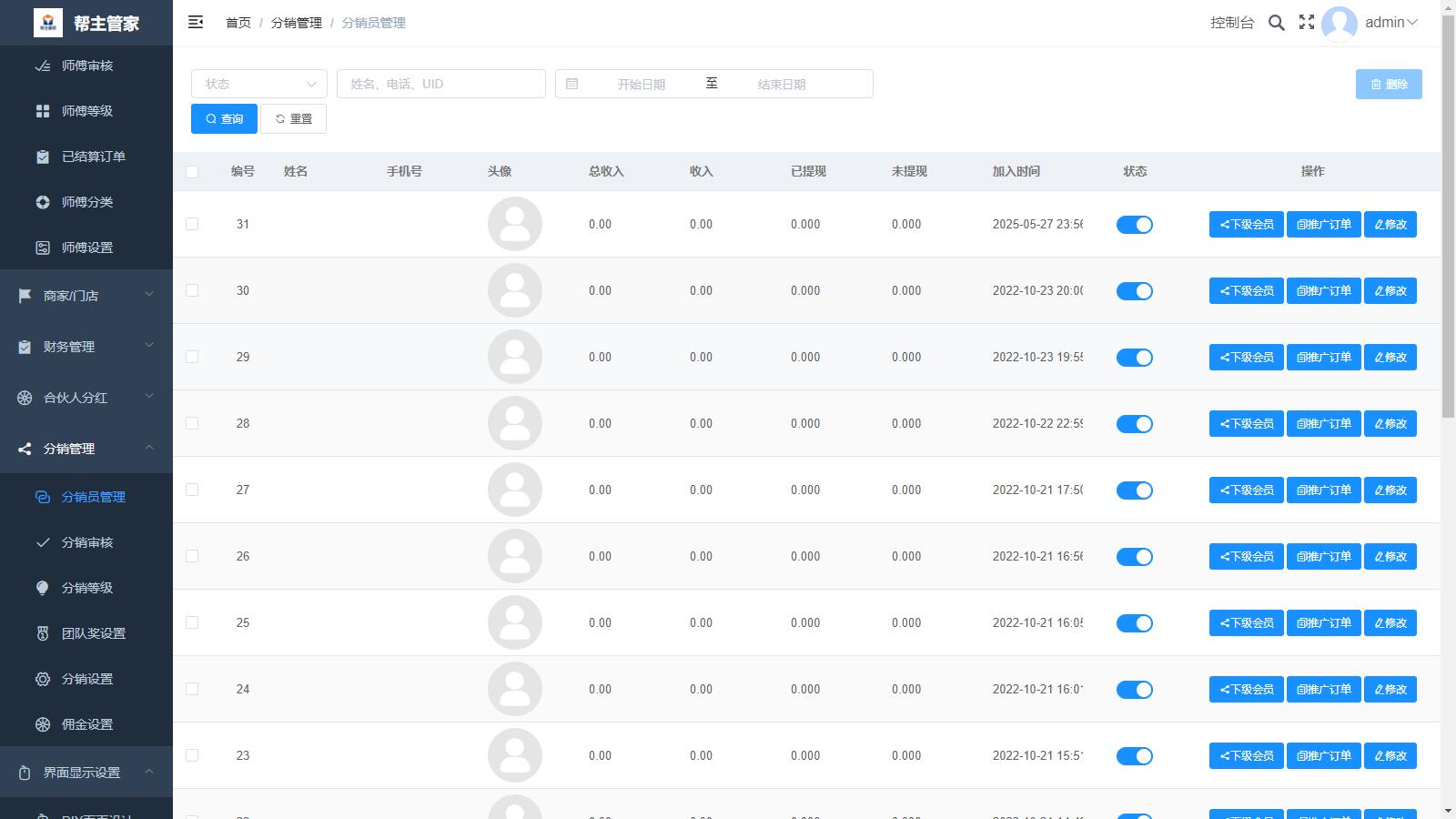Tick the checkbox for row 29
The height and width of the screenshot is (819, 1456).
click(x=192, y=357)
